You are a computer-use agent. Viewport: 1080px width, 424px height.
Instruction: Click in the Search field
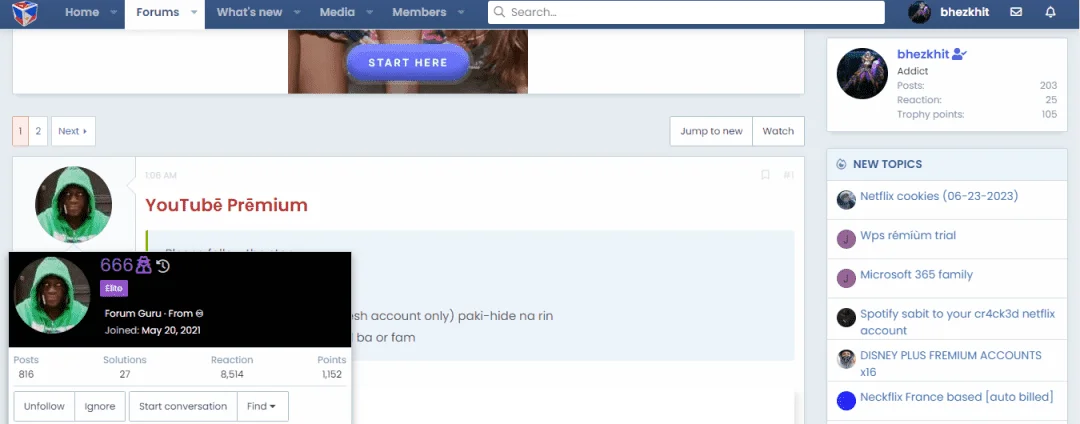pyautogui.click(x=686, y=12)
